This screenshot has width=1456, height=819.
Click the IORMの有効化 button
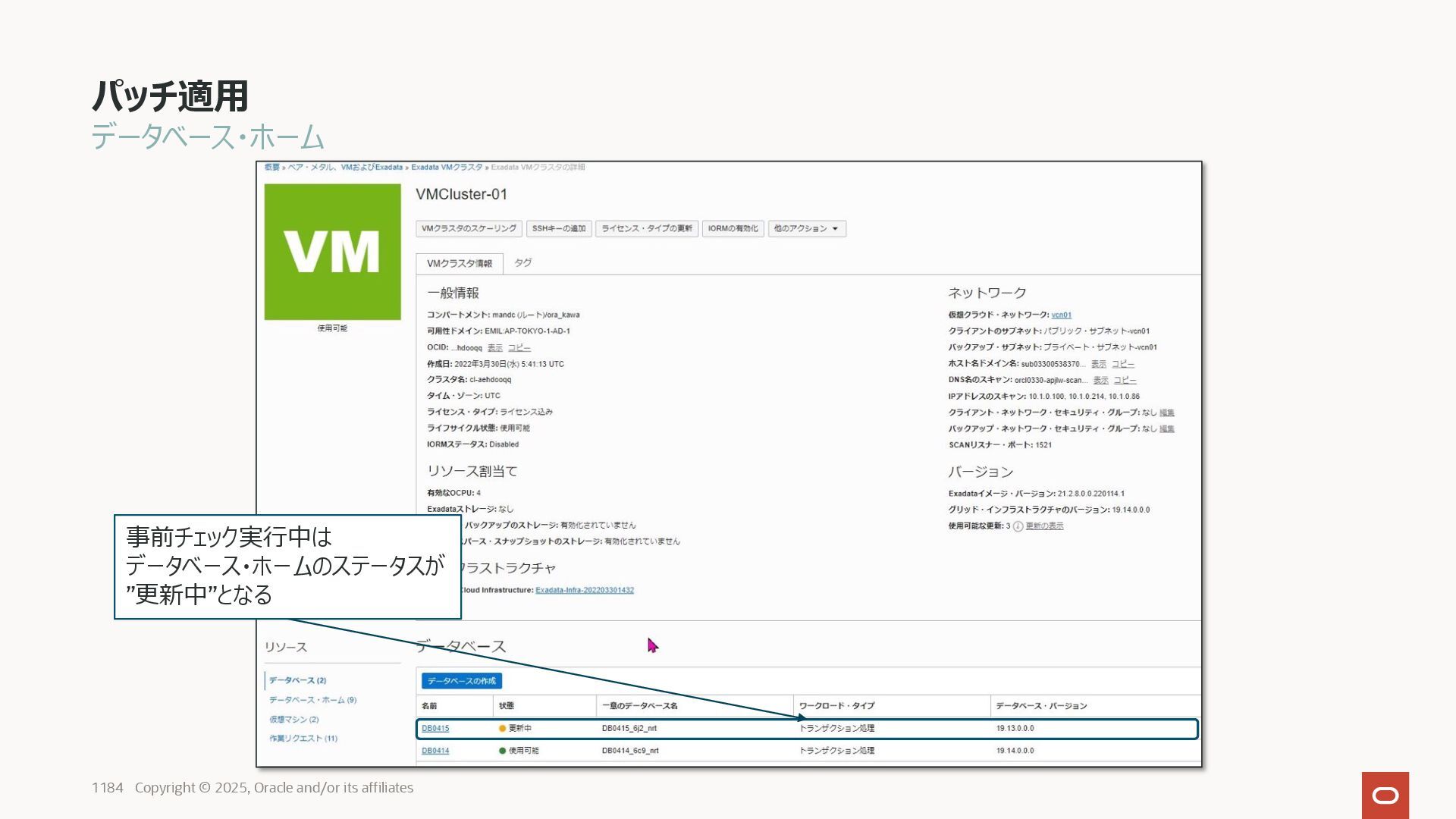click(x=732, y=228)
